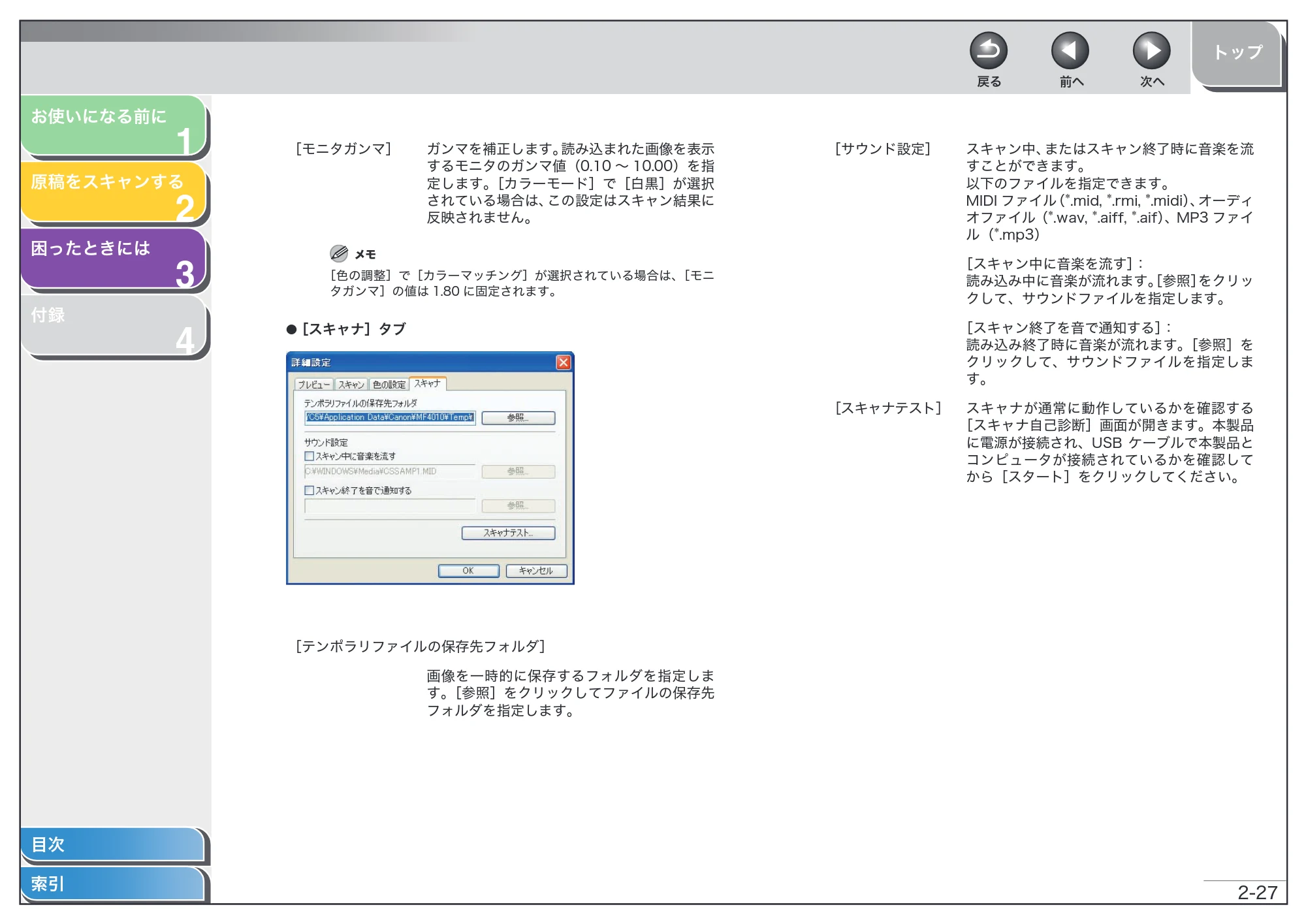Screen dimensions: 1306x924
Task: Click the [スキャナテスト] label
Action: click(889, 408)
